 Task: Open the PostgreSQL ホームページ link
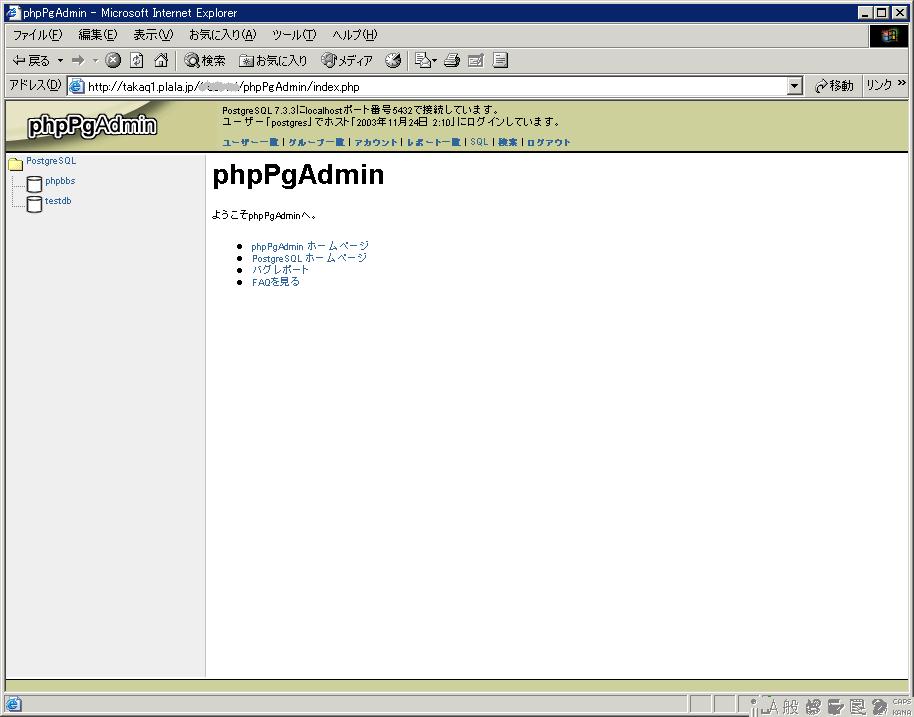(x=310, y=258)
